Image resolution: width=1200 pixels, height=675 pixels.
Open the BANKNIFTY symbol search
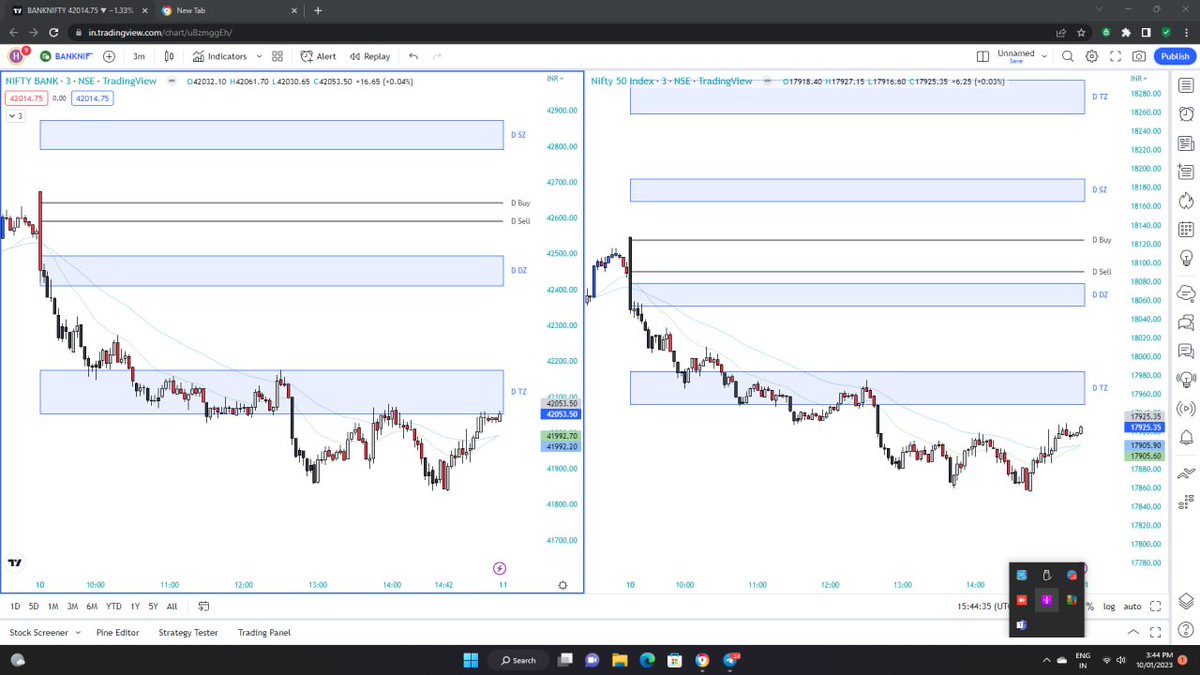(x=66, y=57)
